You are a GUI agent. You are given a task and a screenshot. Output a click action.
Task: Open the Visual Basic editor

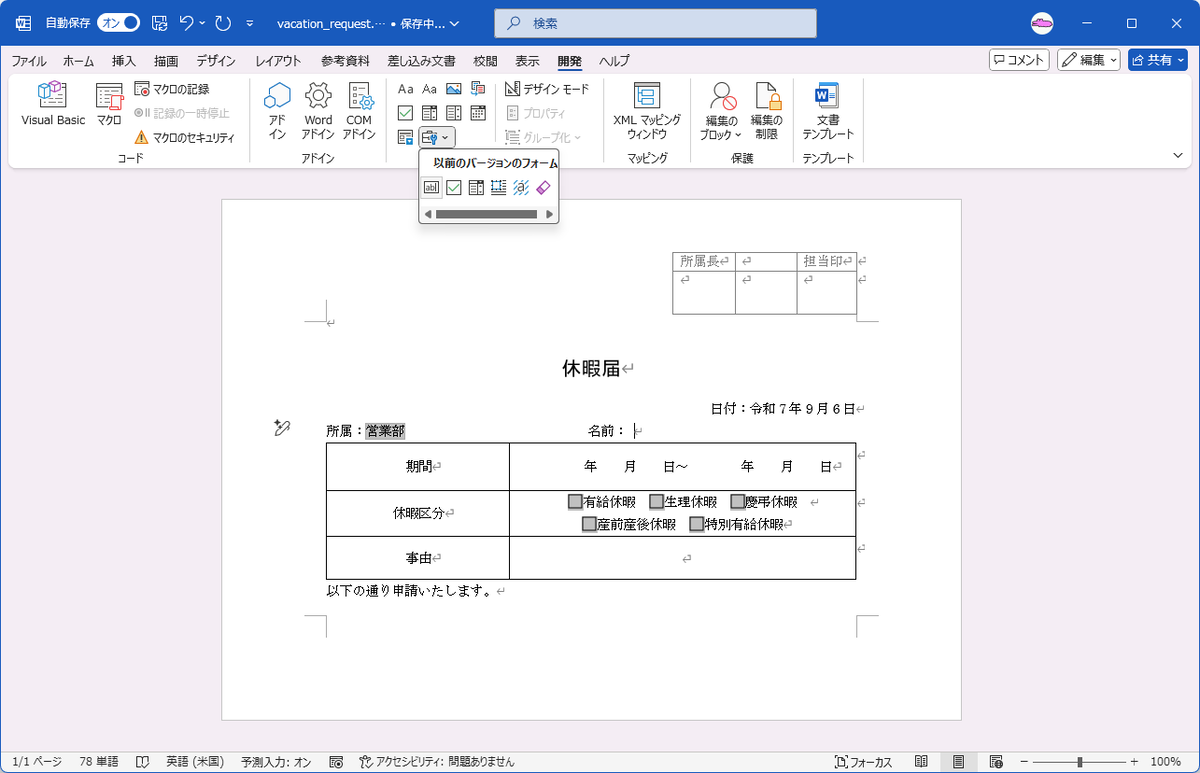coord(51,104)
